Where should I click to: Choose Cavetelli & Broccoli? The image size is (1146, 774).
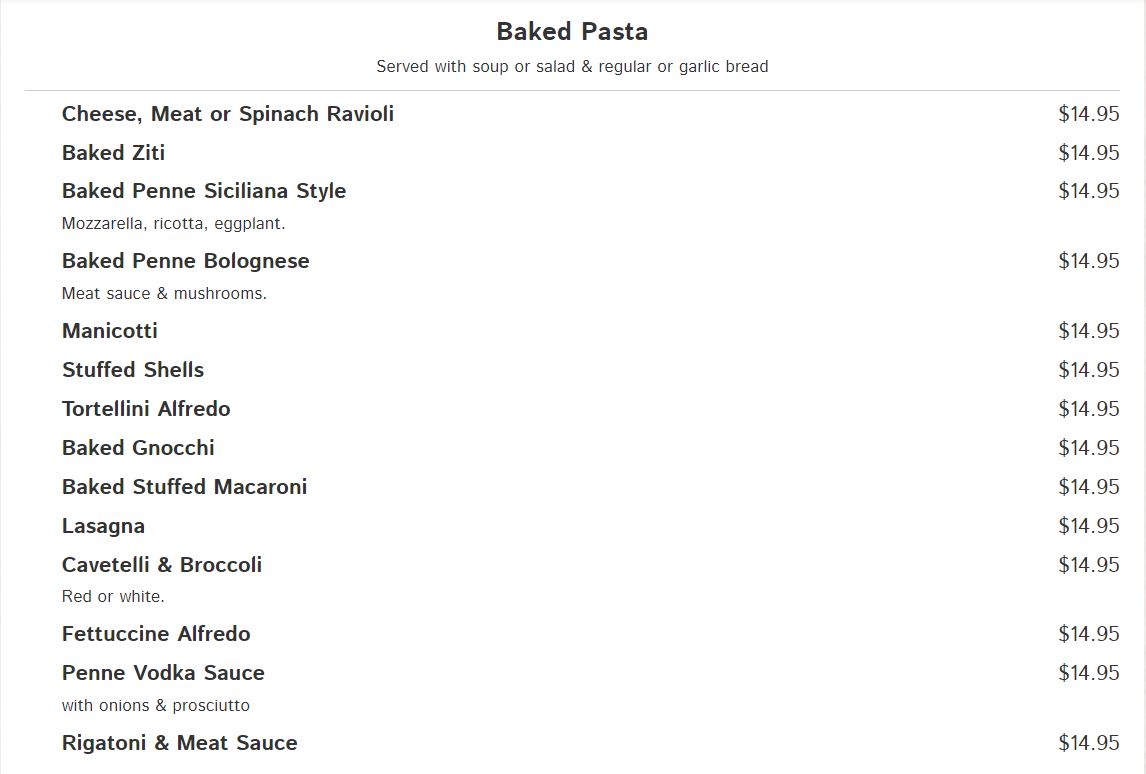coord(162,565)
